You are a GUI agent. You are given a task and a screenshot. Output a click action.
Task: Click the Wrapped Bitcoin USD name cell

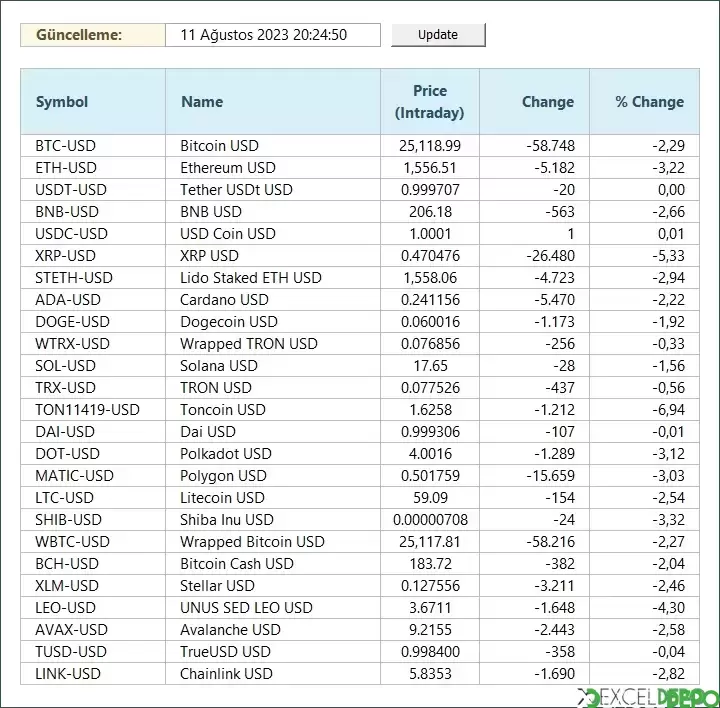pyautogui.click(x=252, y=542)
